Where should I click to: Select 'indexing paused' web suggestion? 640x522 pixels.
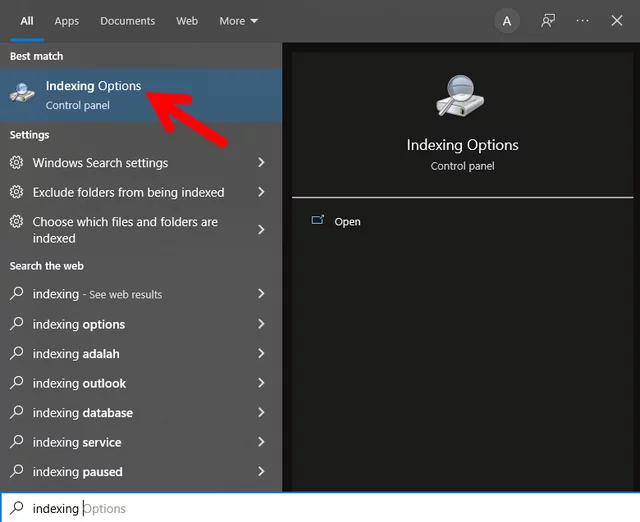click(141, 471)
